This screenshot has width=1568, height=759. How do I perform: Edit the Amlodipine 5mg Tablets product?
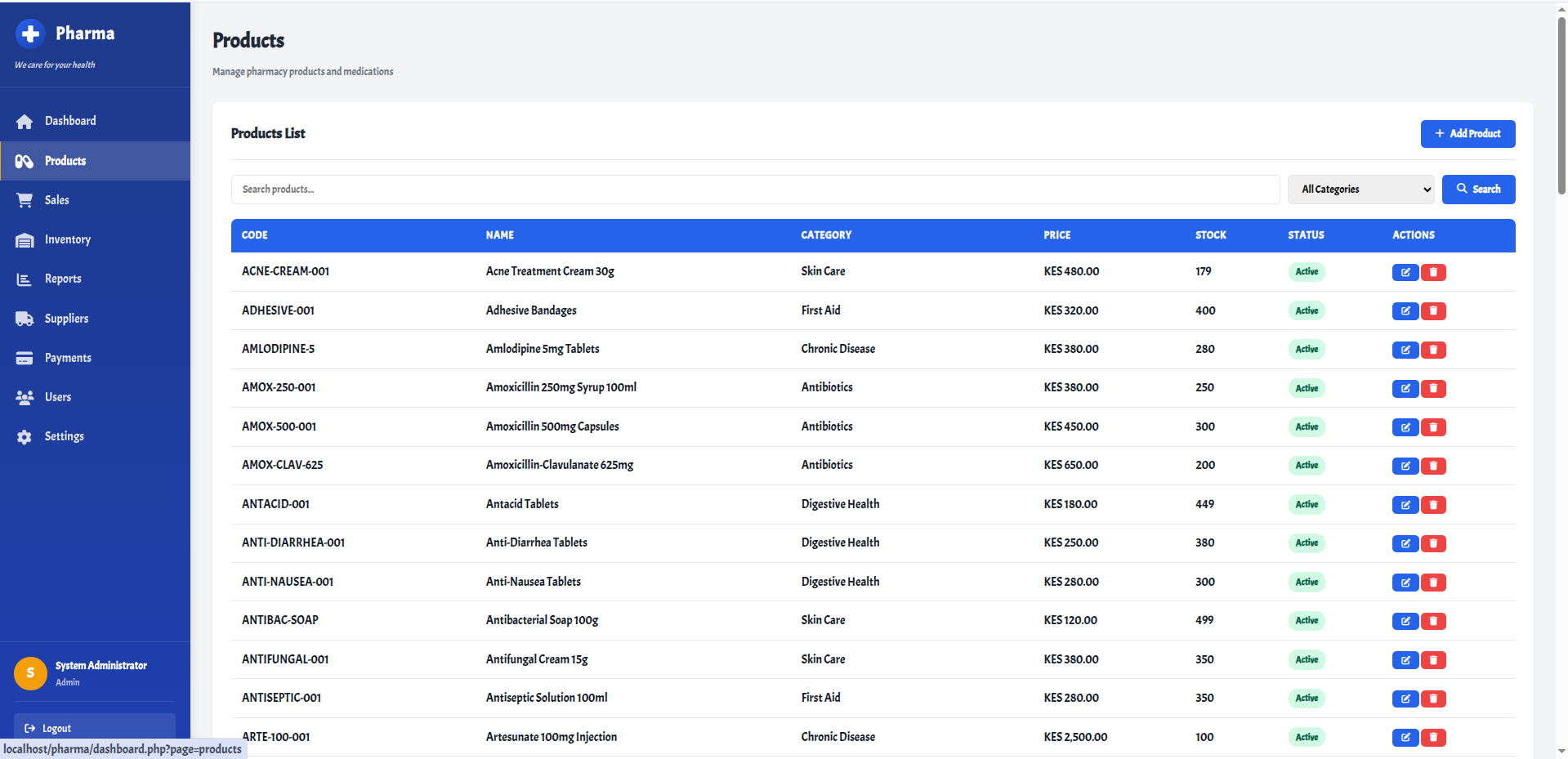(x=1405, y=350)
